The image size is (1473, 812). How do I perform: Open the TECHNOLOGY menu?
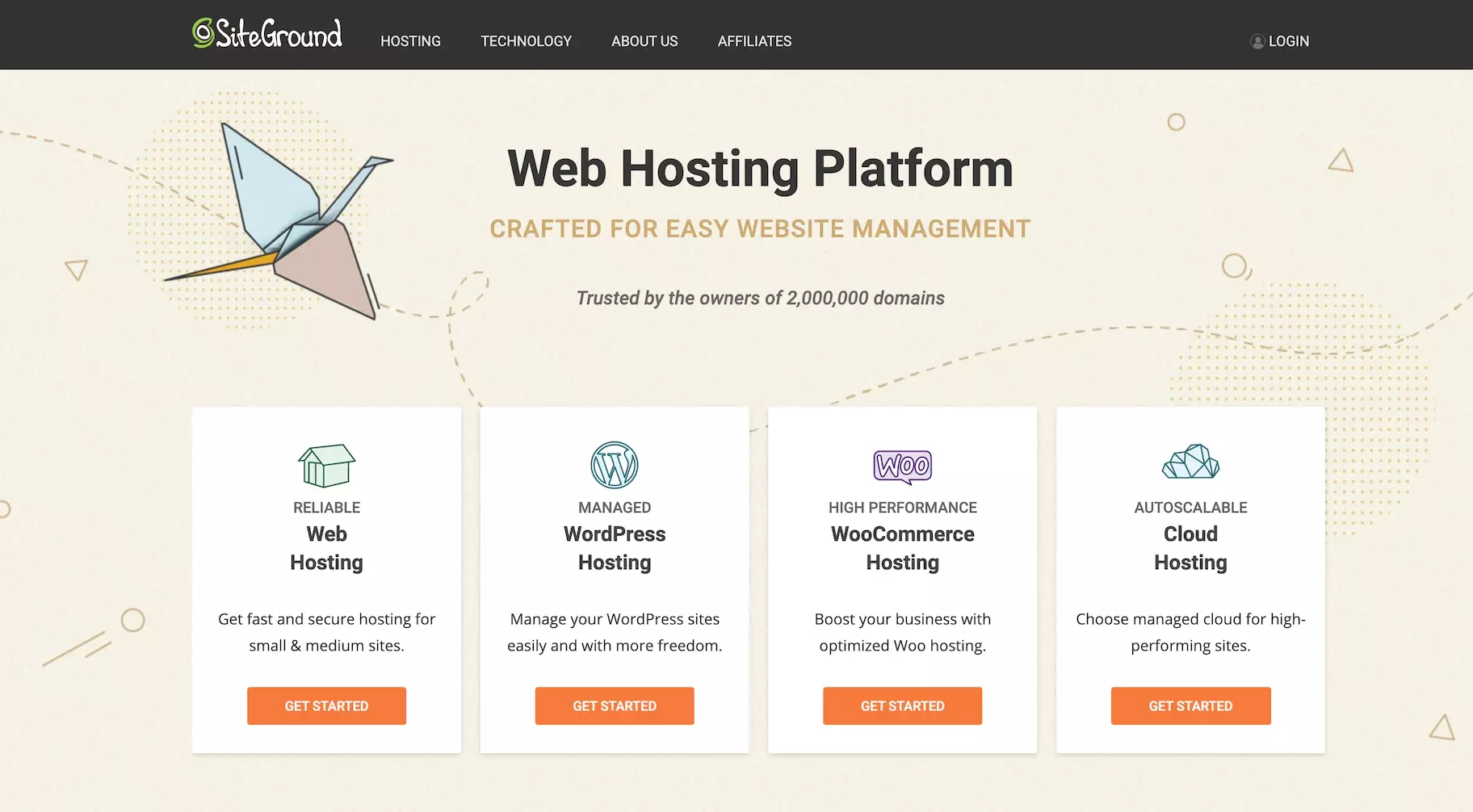527,41
